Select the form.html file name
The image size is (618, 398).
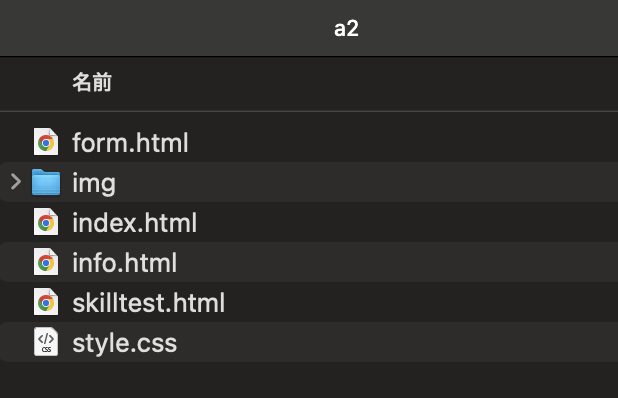tap(130, 142)
